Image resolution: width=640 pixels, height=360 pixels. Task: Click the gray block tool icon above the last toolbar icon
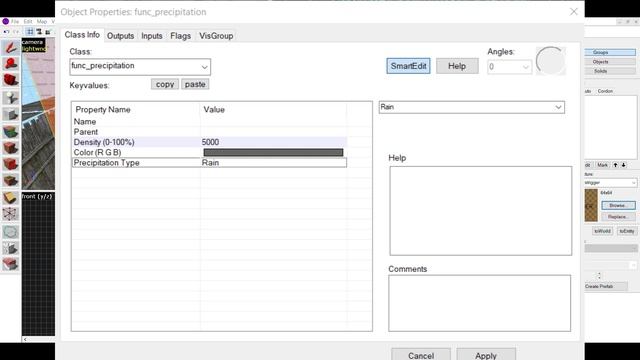tap(10, 248)
